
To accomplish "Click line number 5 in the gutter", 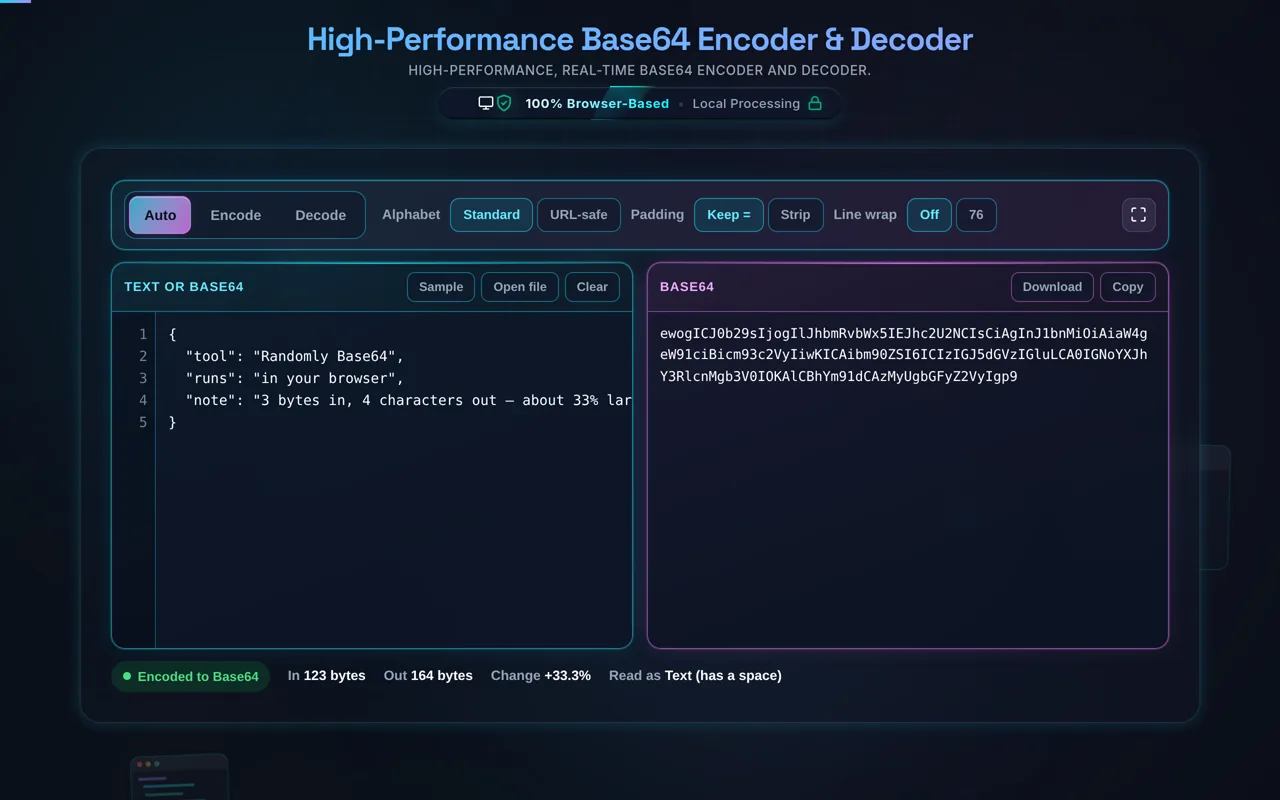I will [143, 422].
